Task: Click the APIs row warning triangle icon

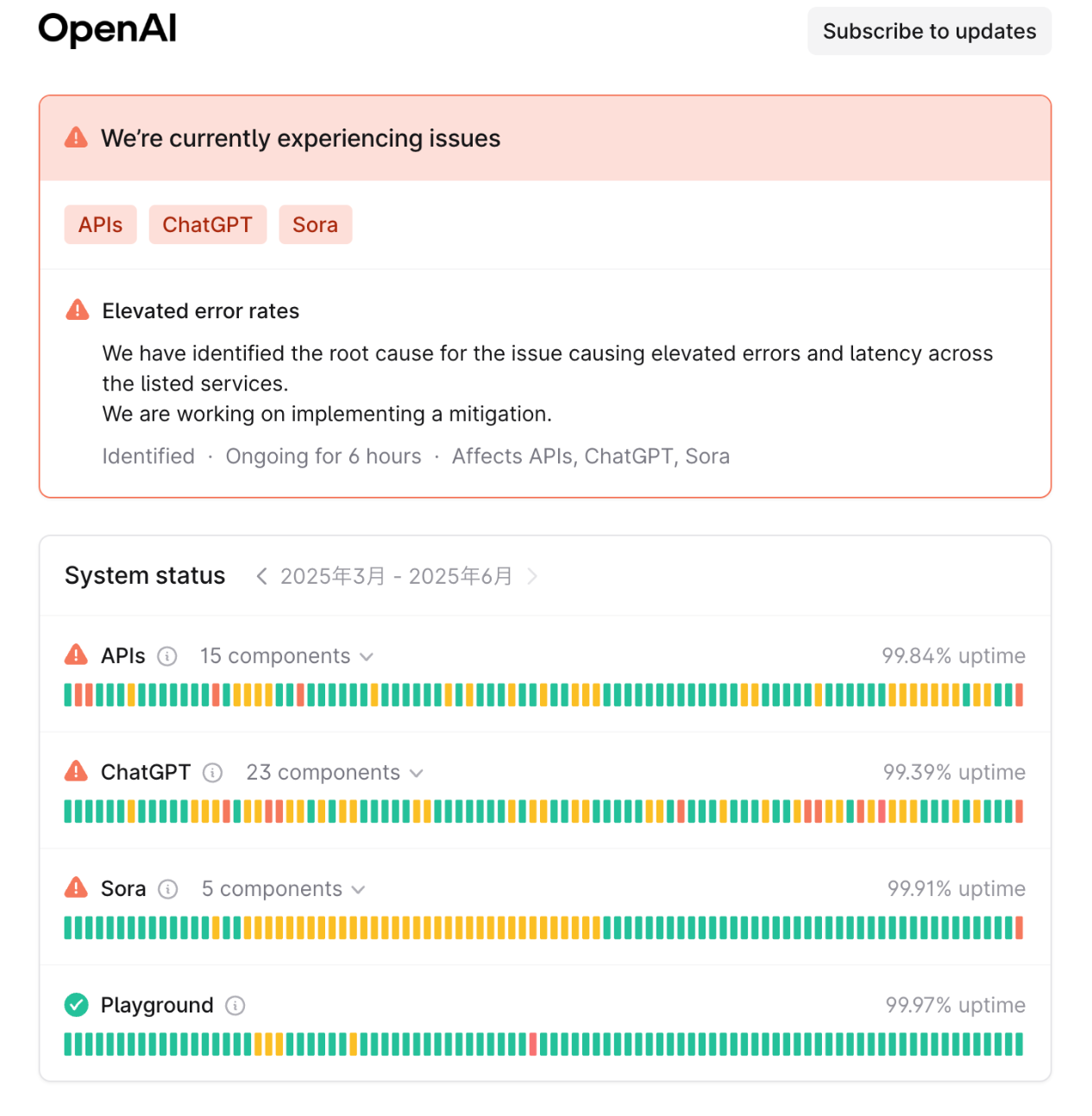Action: (76, 655)
